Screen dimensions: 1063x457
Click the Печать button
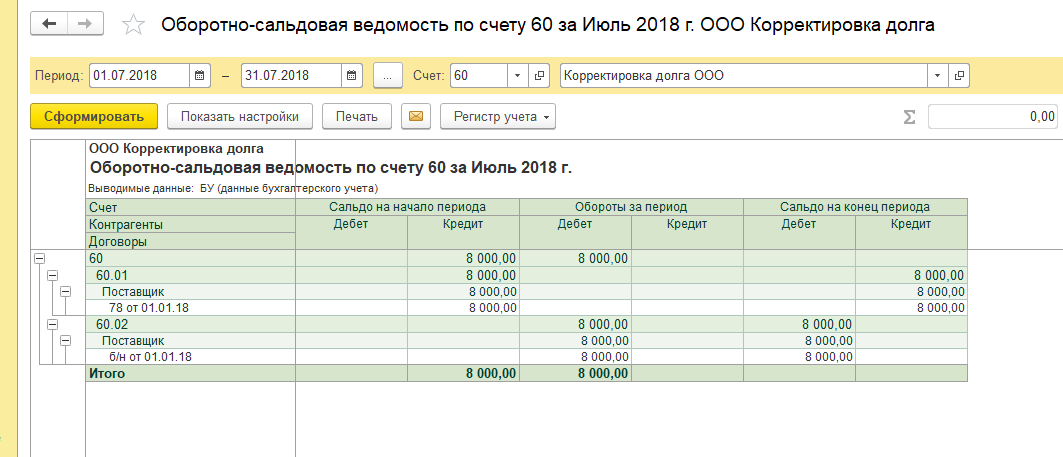[357, 117]
